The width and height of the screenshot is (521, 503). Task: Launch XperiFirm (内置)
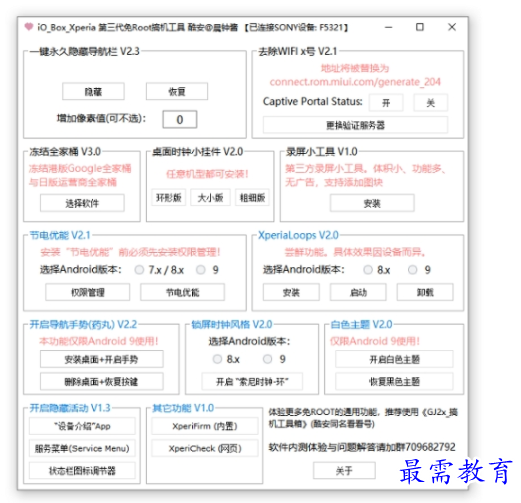point(205,426)
